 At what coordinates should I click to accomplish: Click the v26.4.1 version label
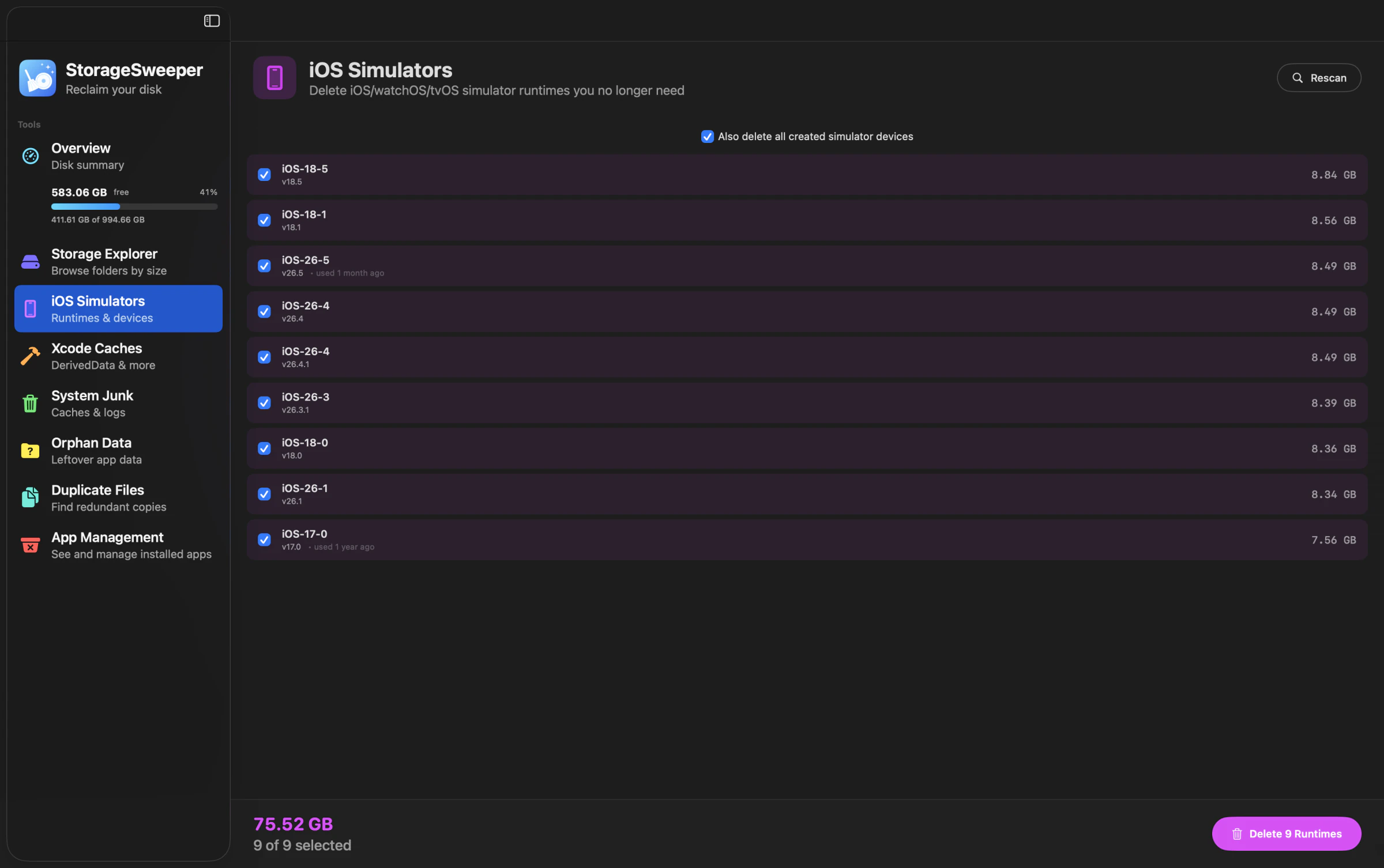(x=295, y=364)
